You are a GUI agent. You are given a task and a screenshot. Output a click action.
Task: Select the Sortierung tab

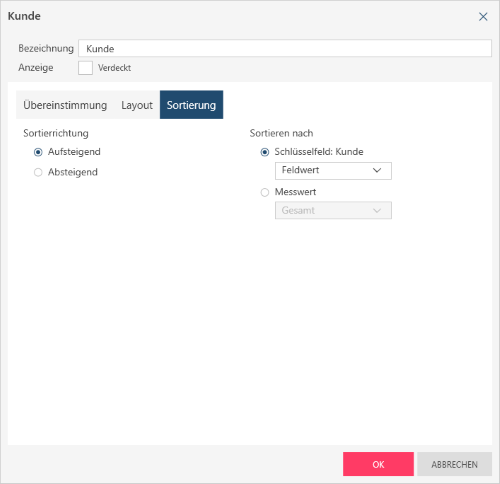point(191,105)
